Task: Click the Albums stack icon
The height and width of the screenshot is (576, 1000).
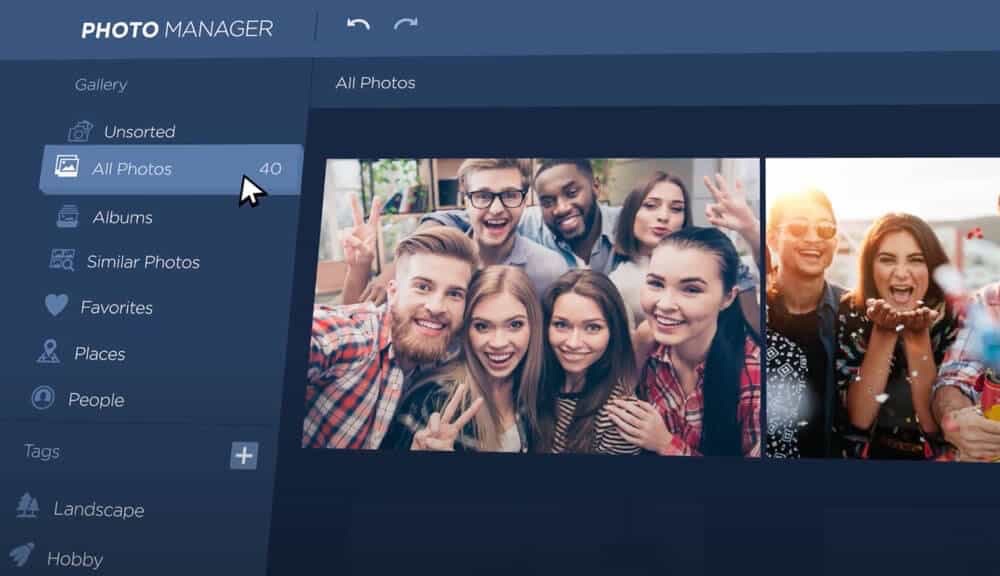Action: click(x=68, y=216)
